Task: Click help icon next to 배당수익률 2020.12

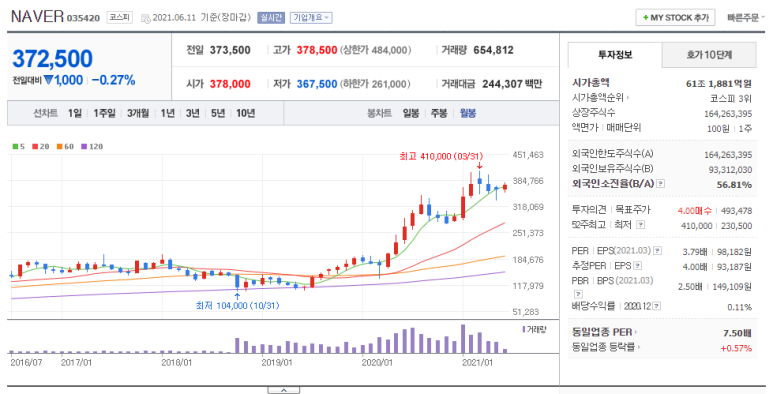Action: tap(656, 306)
